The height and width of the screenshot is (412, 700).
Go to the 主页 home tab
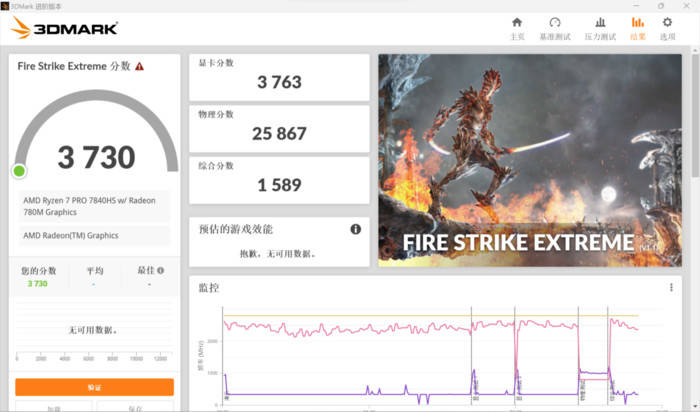click(x=516, y=28)
